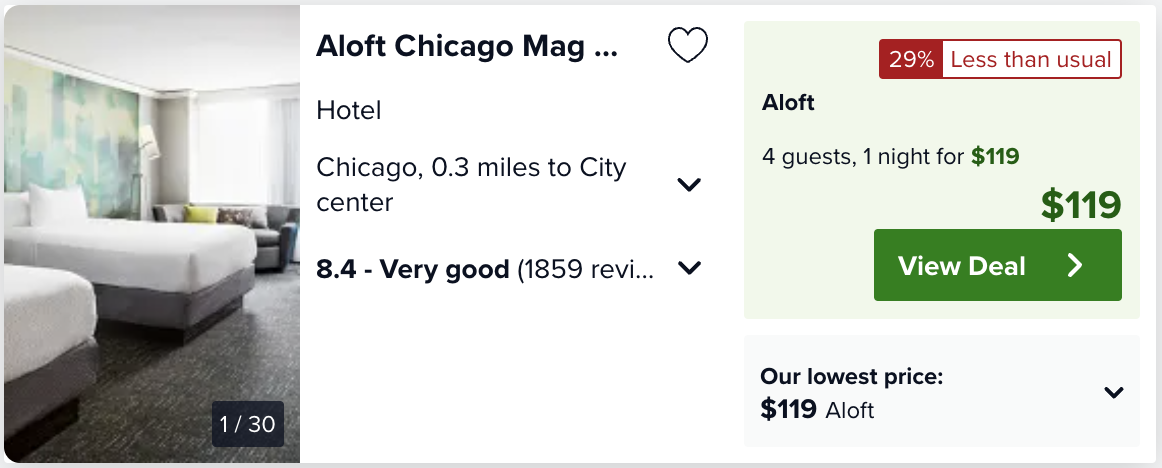Click the Less than usual label

tap(1031, 59)
